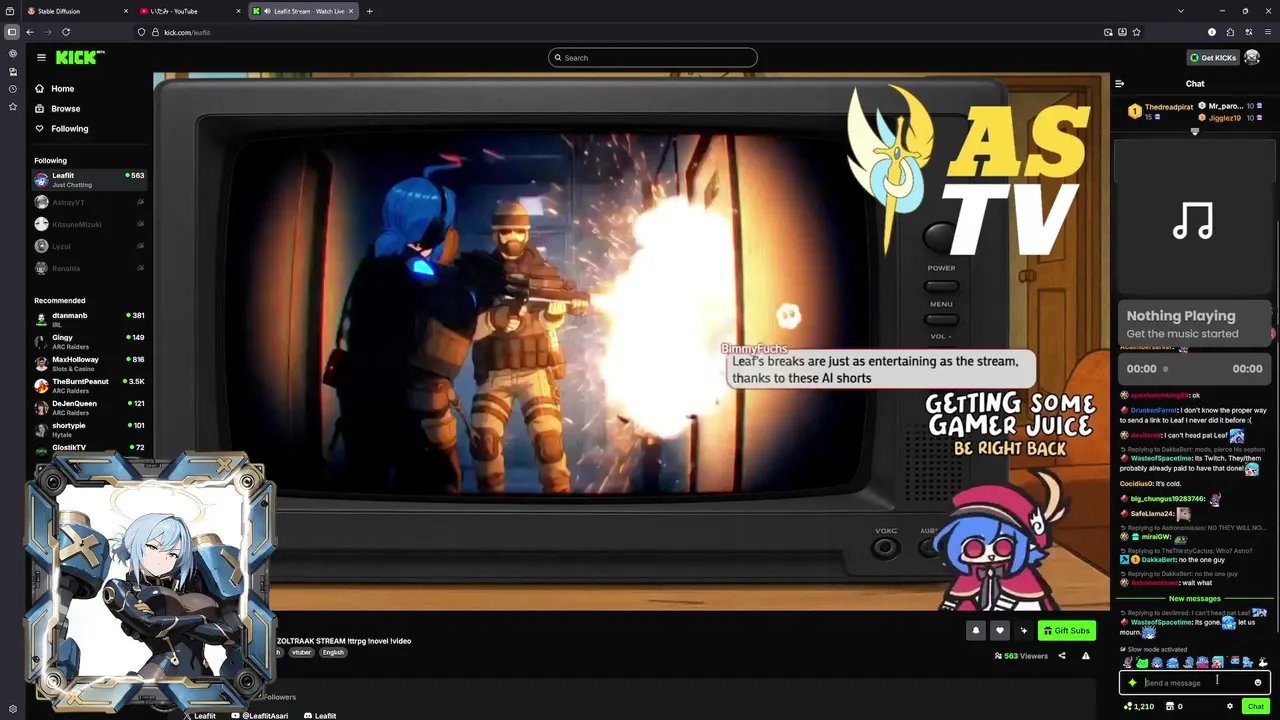Open Following in sidebar
The width and height of the screenshot is (1280, 720).
(x=69, y=129)
